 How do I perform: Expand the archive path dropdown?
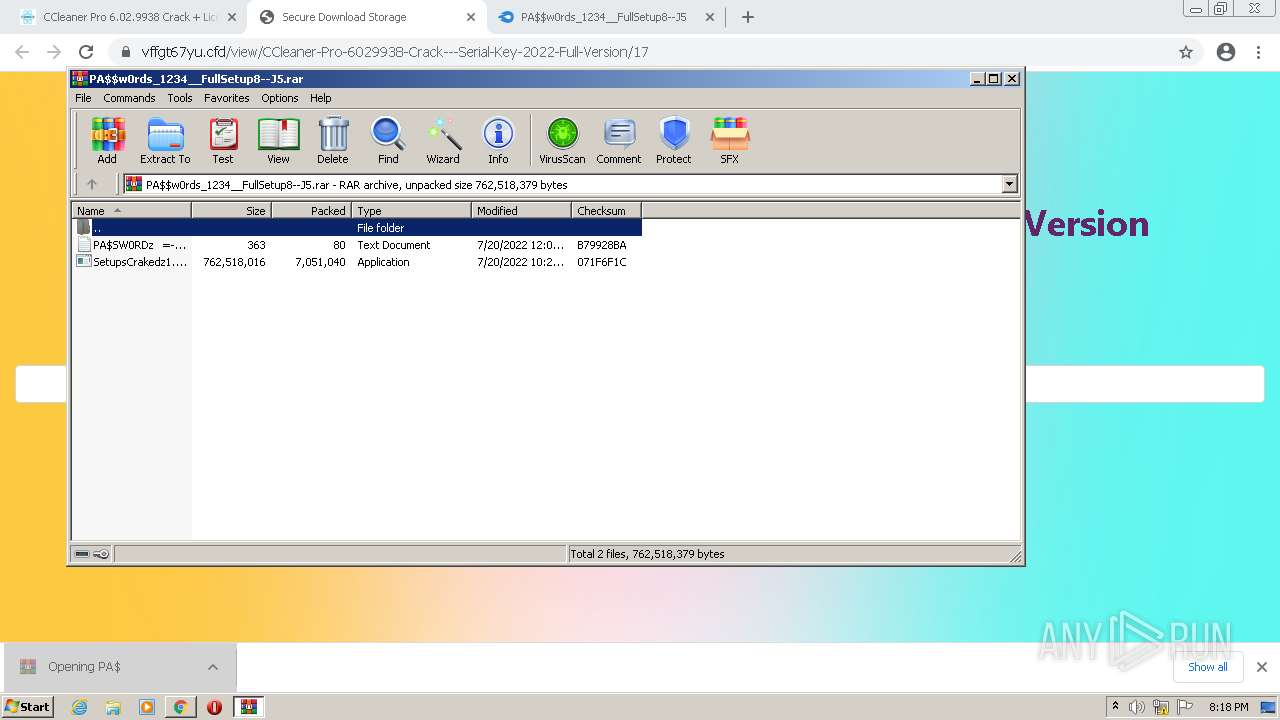coord(1009,184)
